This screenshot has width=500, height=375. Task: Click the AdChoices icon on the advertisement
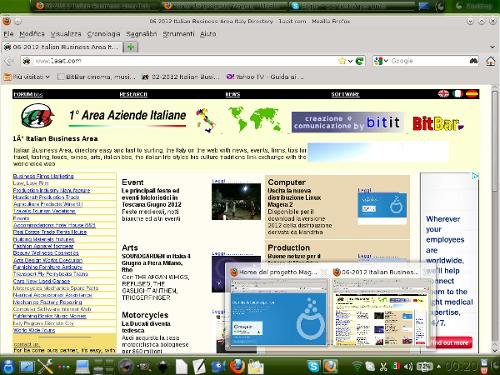(x=475, y=176)
